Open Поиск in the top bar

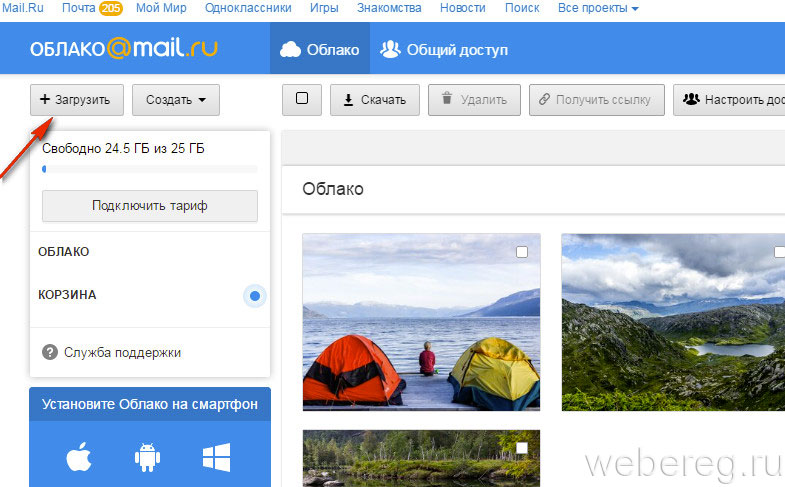coord(522,8)
